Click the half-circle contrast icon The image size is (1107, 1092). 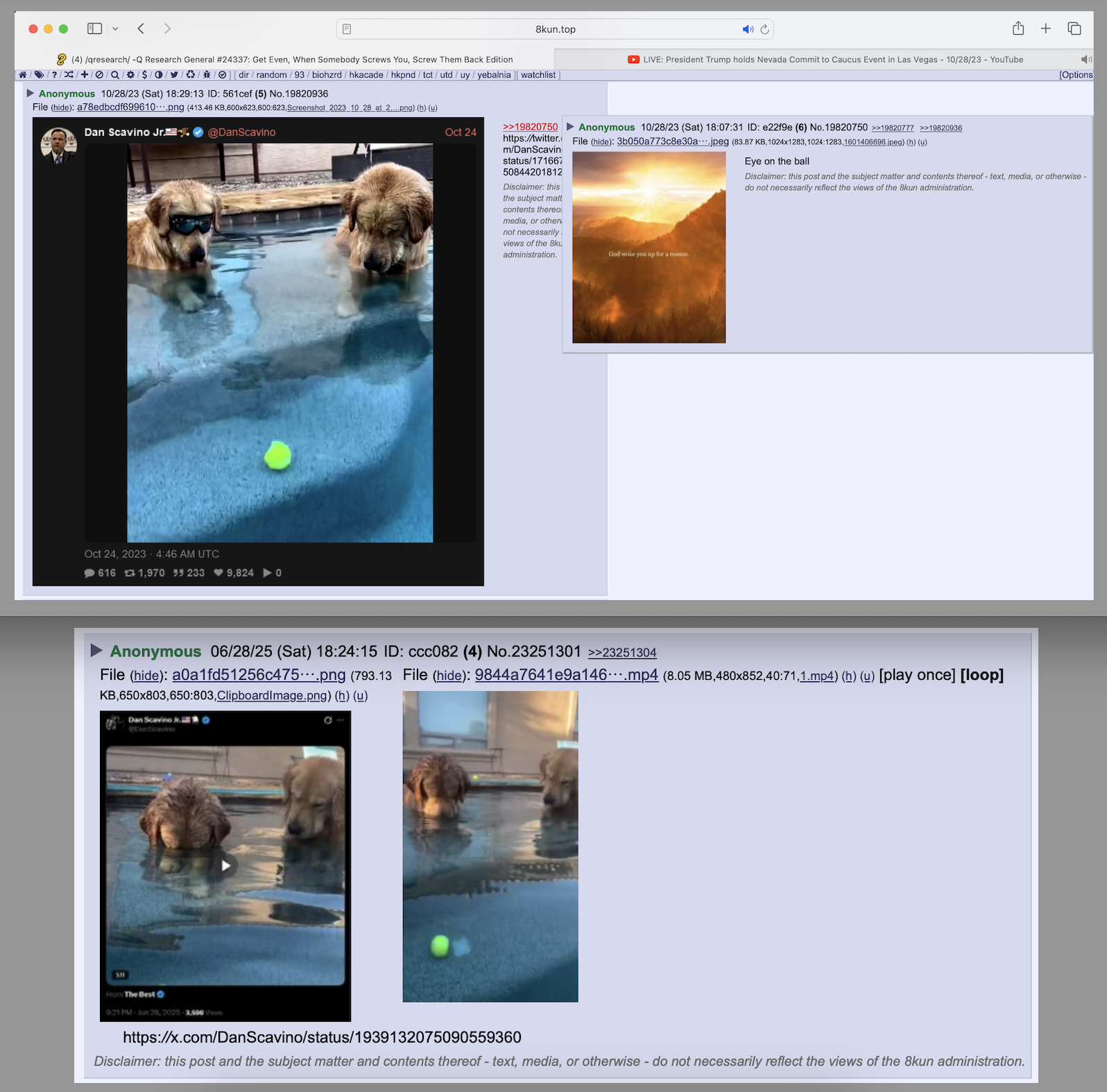158,75
